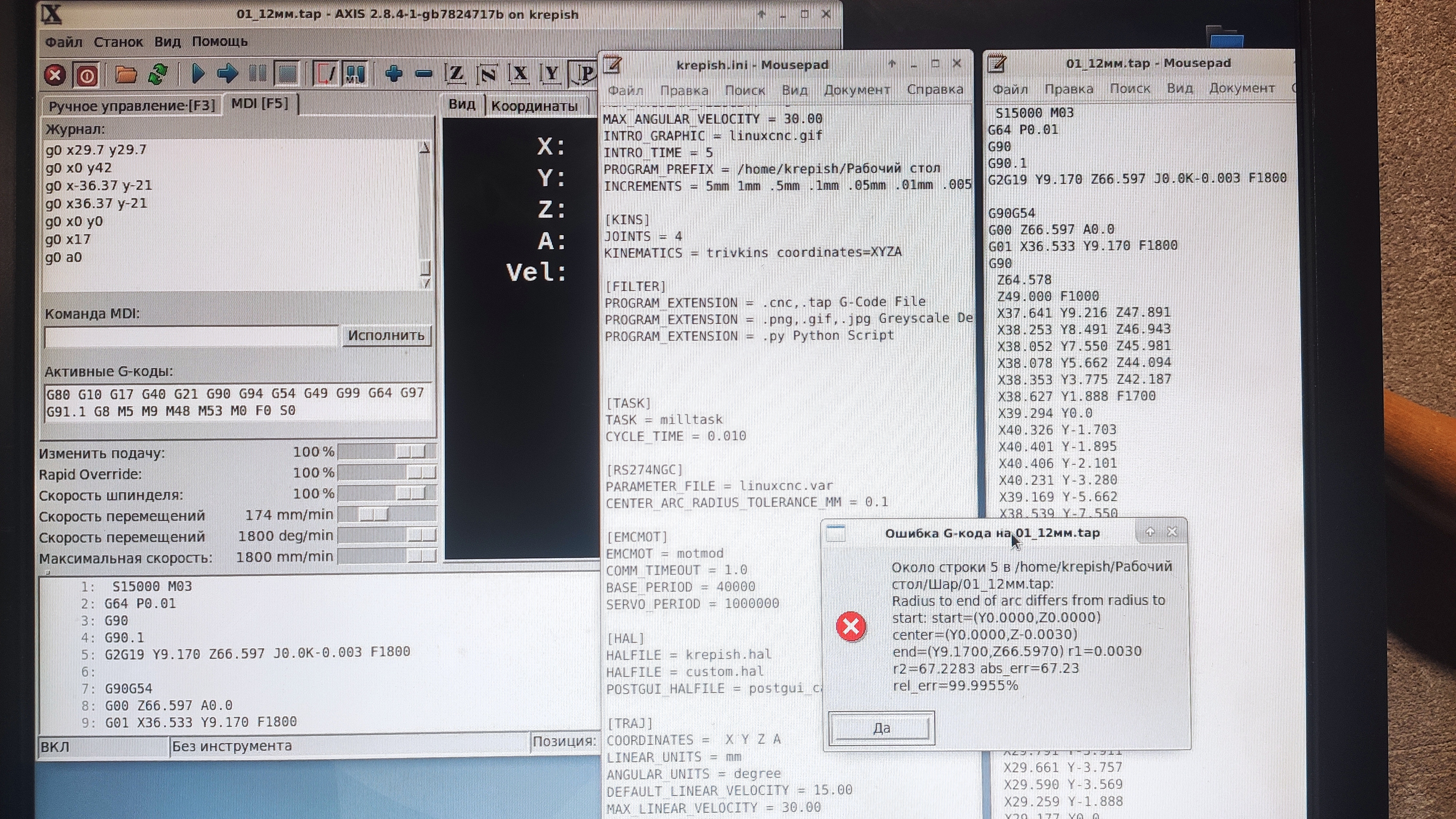Run the program with the play icon

198,74
